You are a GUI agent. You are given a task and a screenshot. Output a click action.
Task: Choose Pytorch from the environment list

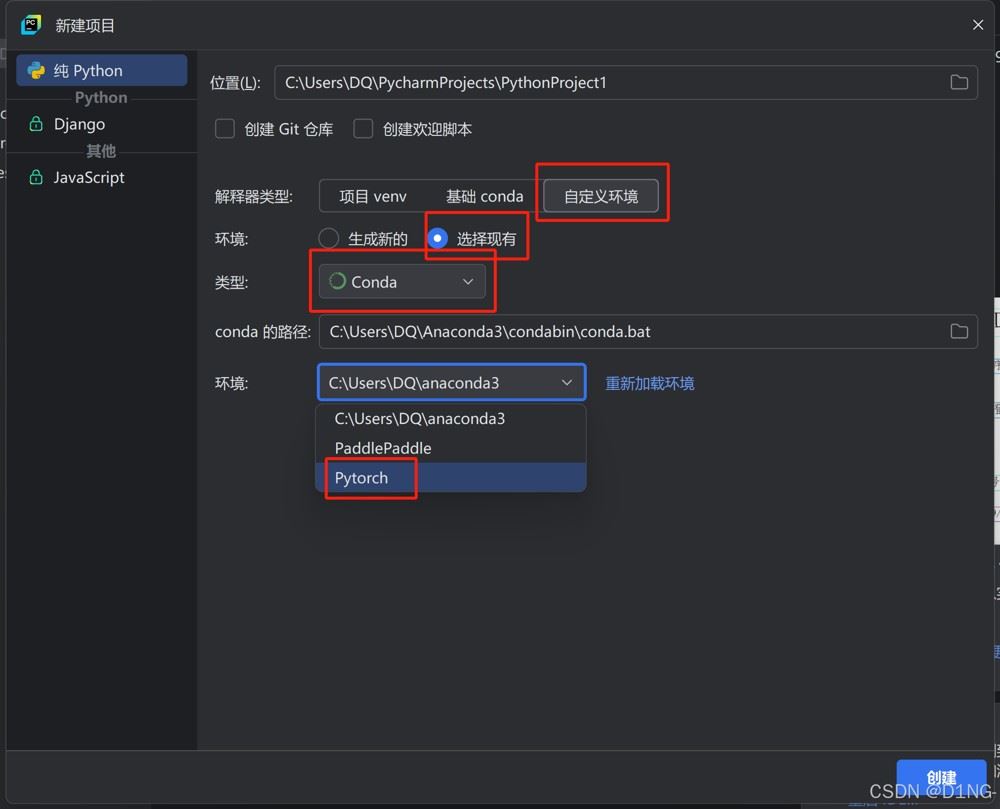pyautogui.click(x=451, y=477)
